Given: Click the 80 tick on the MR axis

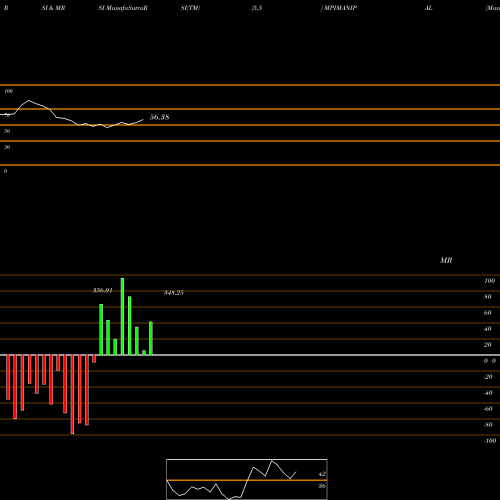Looking at the screenshot, I should [487, 297].
